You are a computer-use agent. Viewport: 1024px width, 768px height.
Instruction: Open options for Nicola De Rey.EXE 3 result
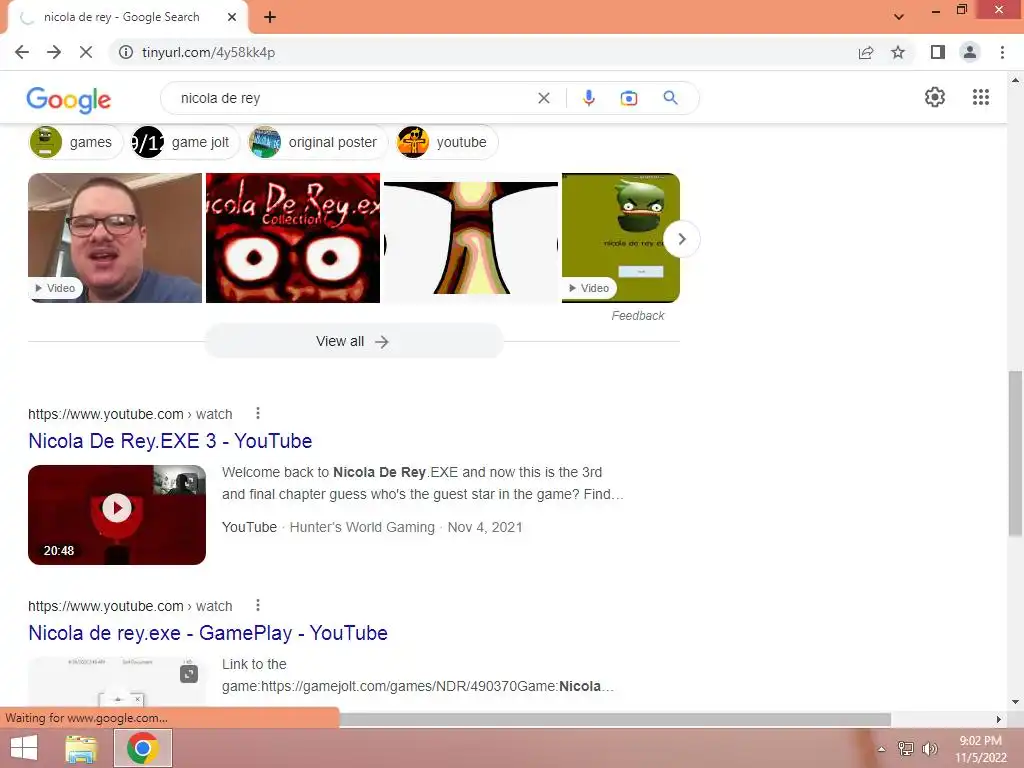[258, 413]
